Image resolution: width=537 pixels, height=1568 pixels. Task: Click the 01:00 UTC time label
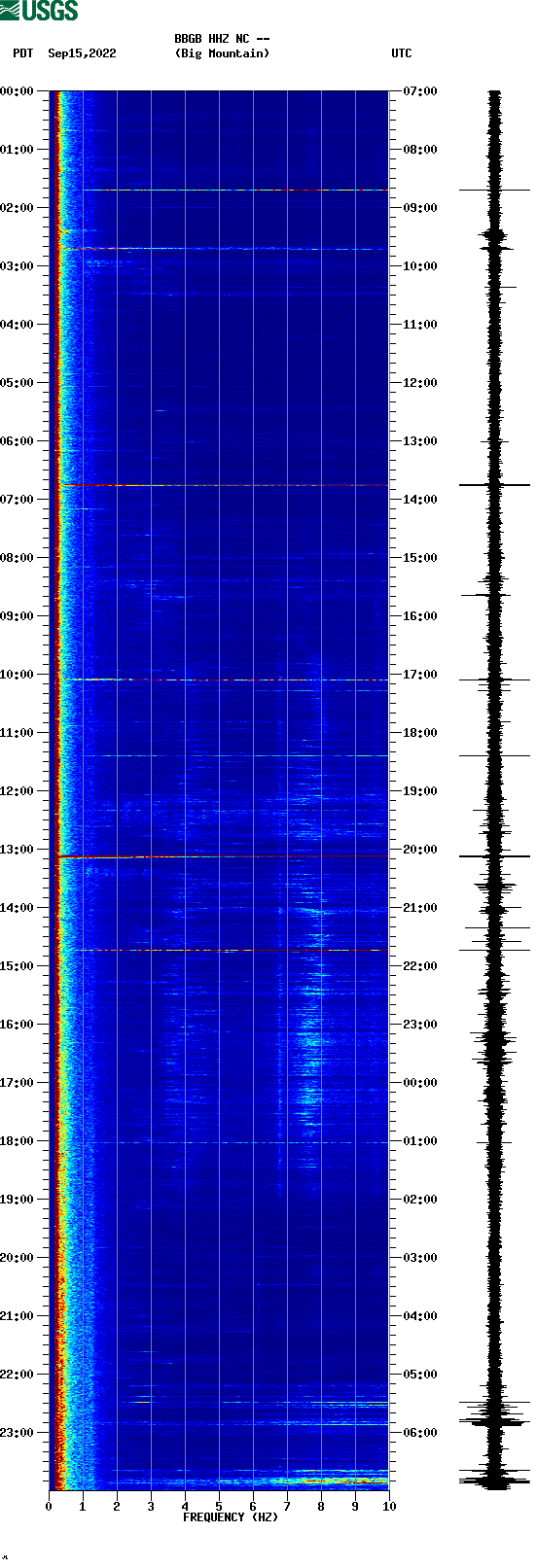[420, 1141]
